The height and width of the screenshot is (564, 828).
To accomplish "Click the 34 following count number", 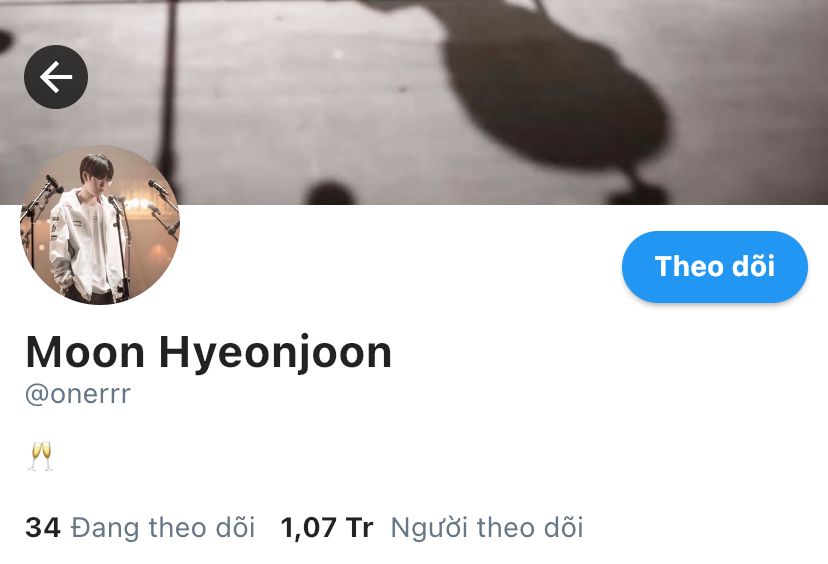I will pyautogui.click(x=43, y=527).
